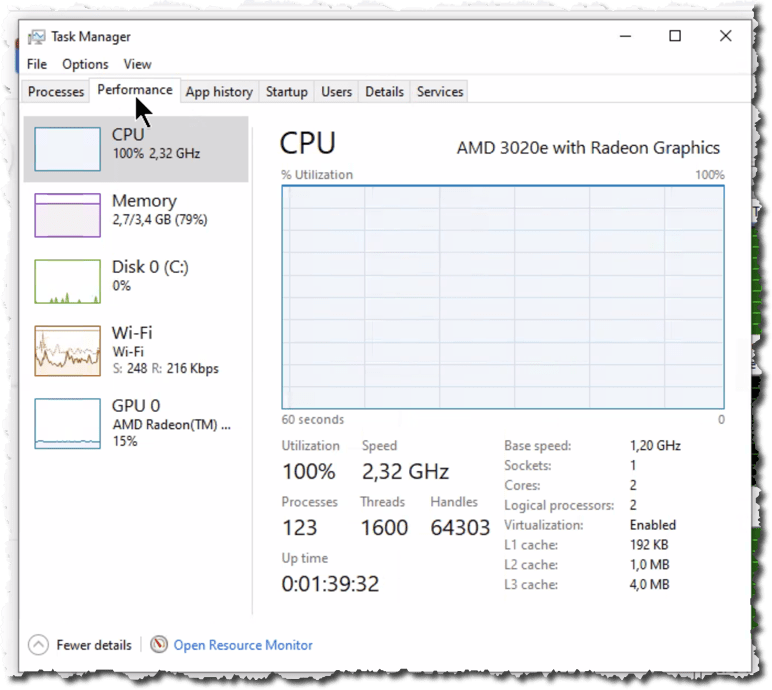Click the Threads count 1600
Image resolution: width=772 pixels, height=690 pixels.
(x=385, y=527)
